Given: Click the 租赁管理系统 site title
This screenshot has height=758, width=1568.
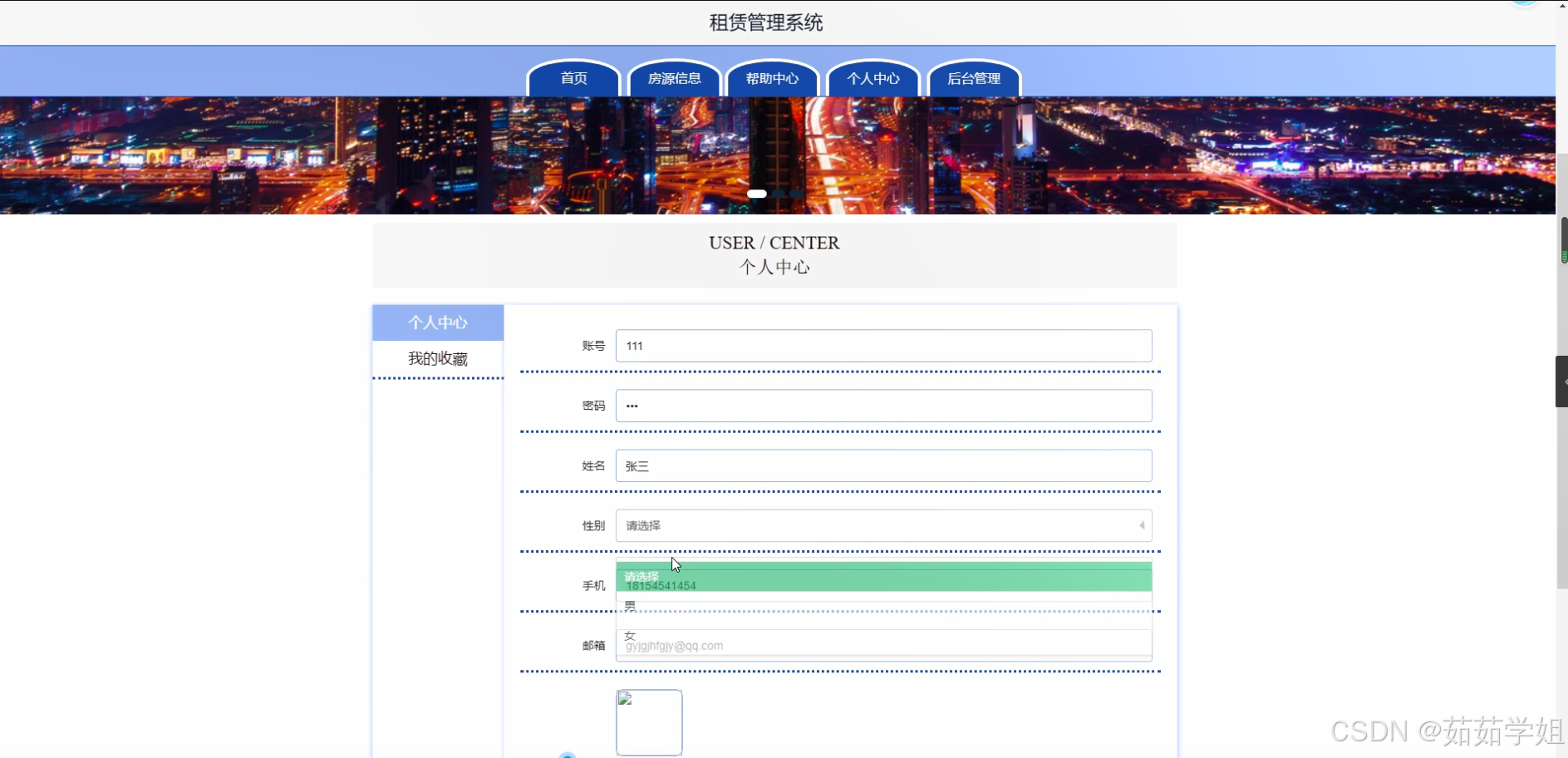Looking at the screenshot, I should [765, 22].
